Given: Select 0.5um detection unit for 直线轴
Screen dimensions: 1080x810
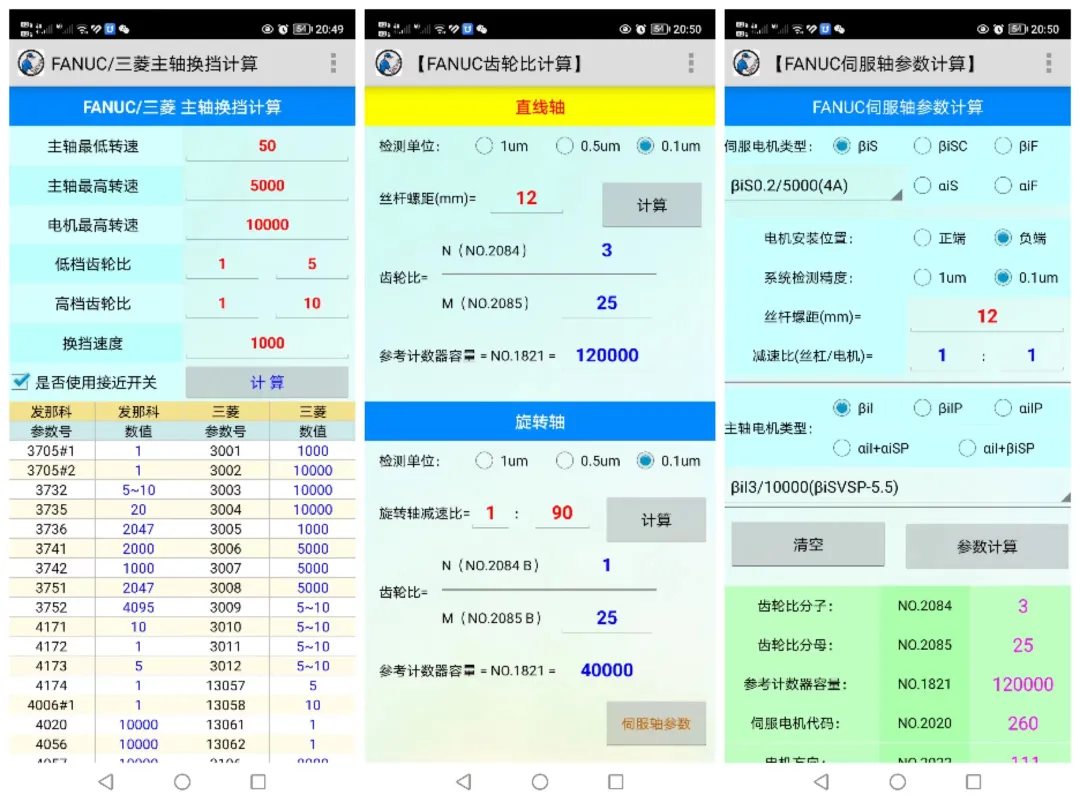Looking at the screenshot, I should pos(565,146).
